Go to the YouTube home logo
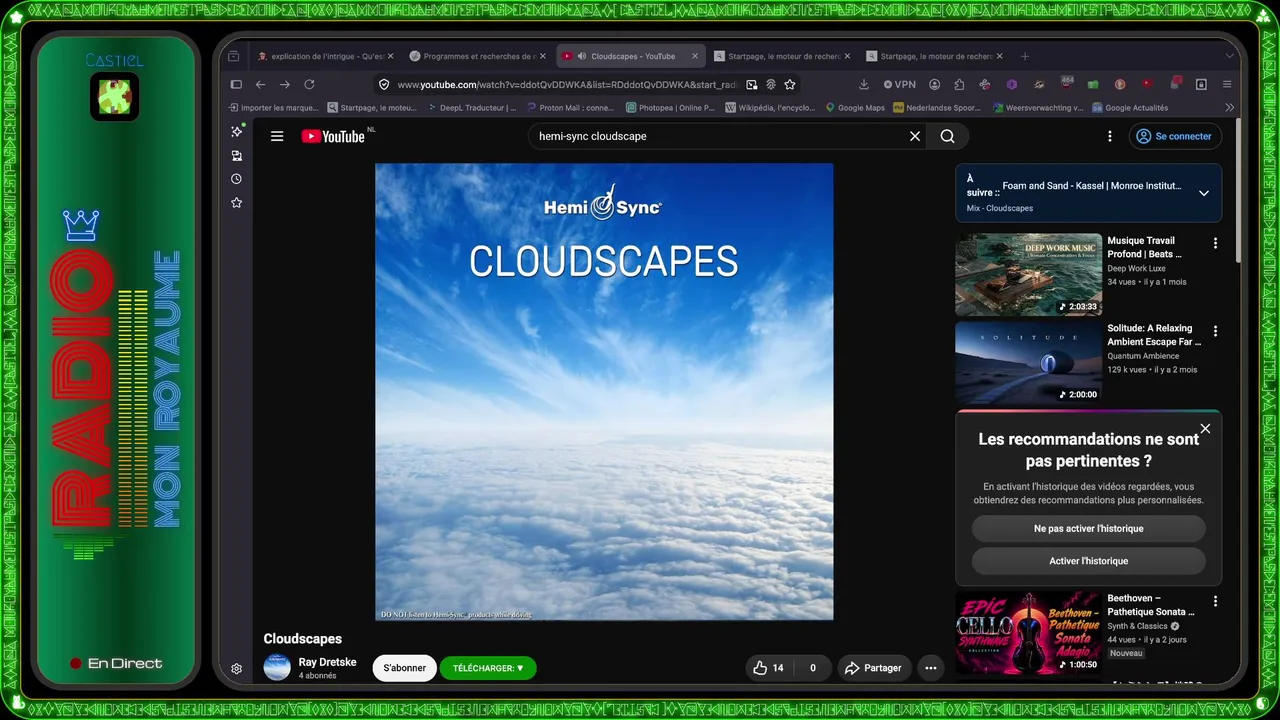 point(333,136)
